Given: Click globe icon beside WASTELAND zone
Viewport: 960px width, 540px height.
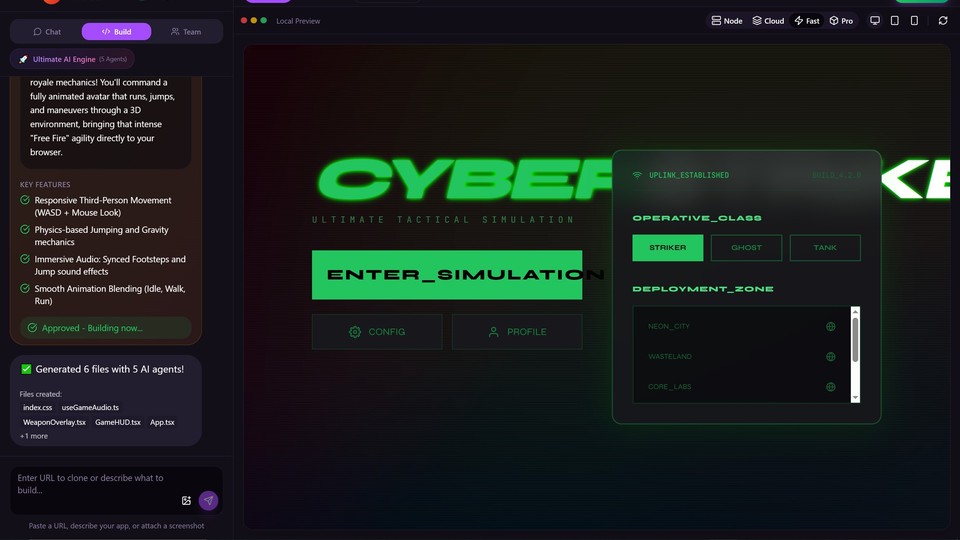Looking at the screenshot, I should tap(830, 357).
